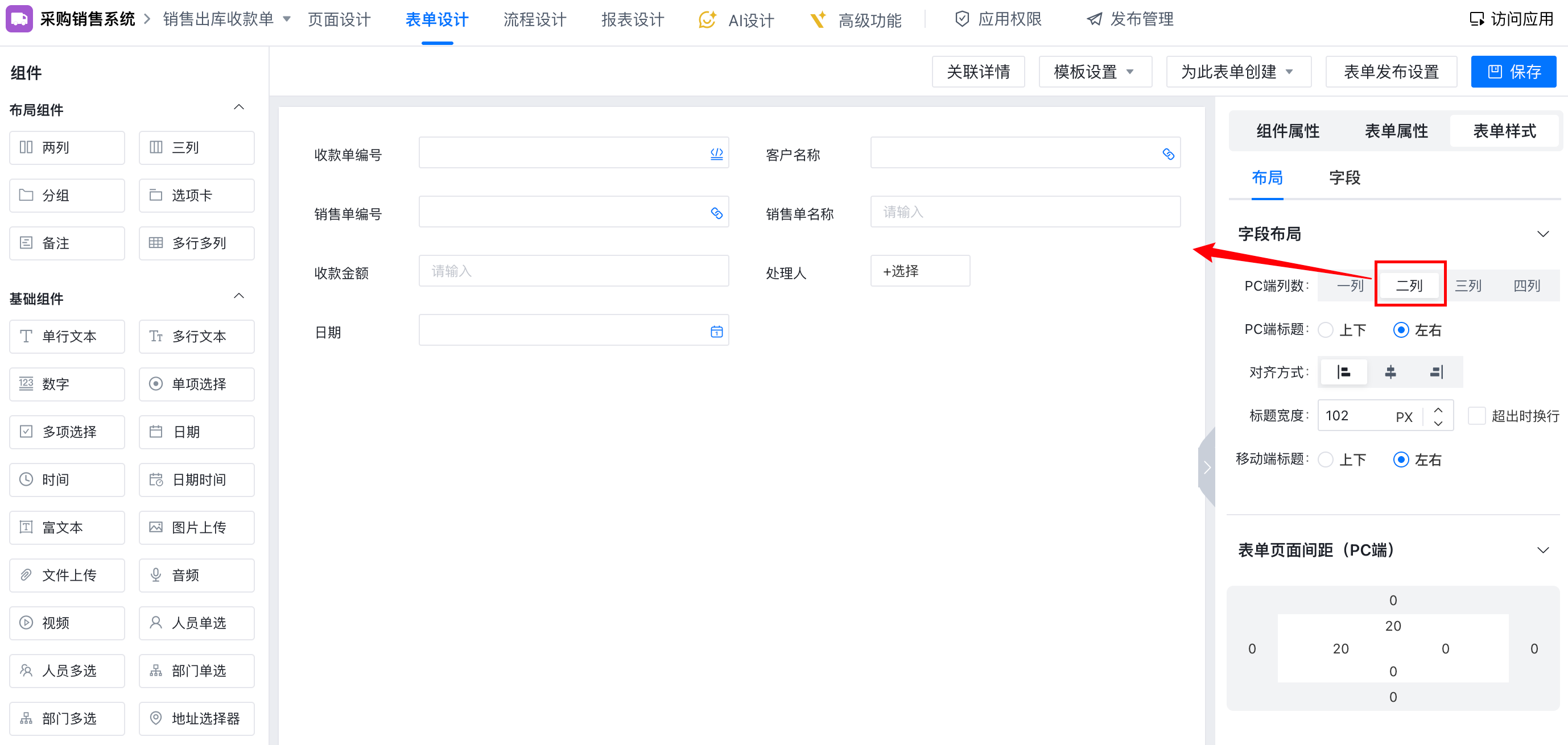Collapse the 布局组件 section chevron
1568x745 pixels.
pos(238,107)
